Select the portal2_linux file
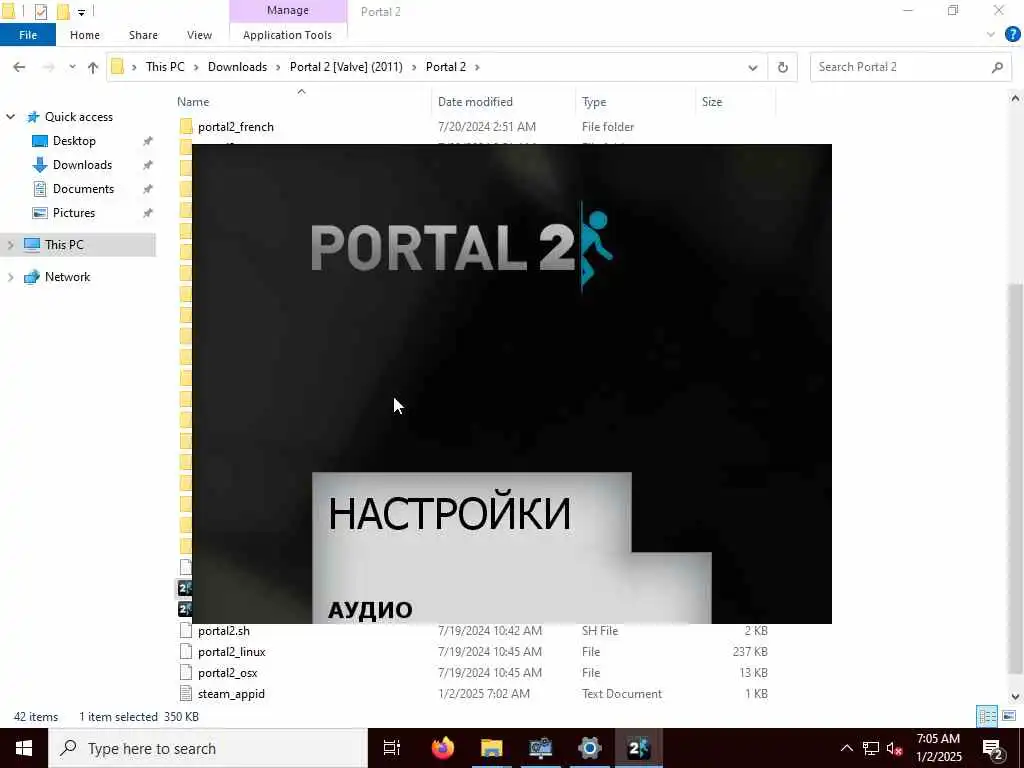Screen dimensions: 1024x768 (x=231, y=652)
